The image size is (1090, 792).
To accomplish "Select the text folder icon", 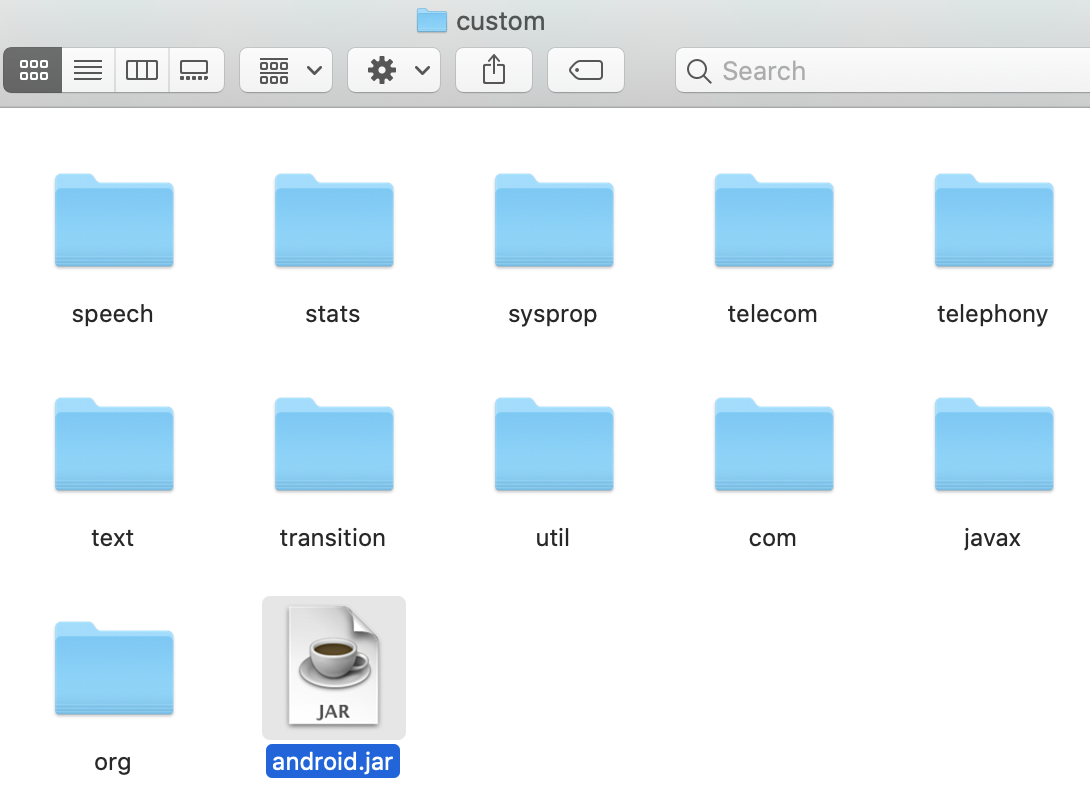I will 114,444.
